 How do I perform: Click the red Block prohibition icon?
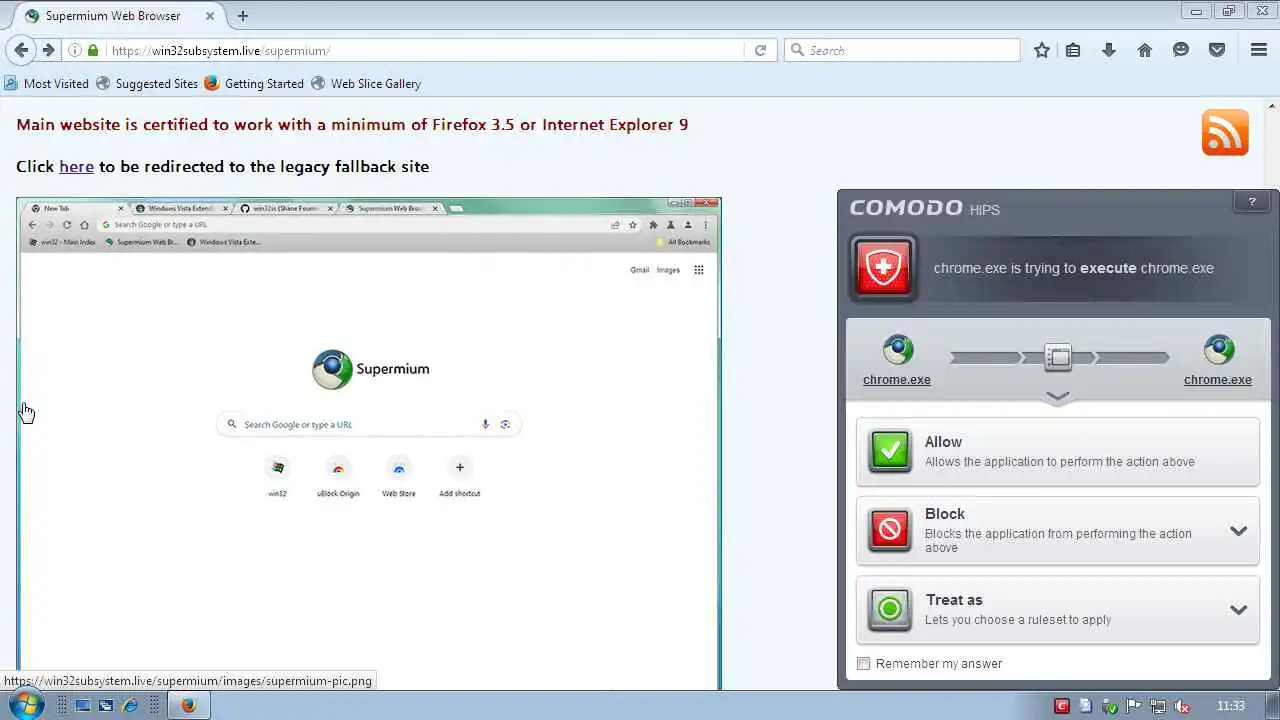[889, 530]
